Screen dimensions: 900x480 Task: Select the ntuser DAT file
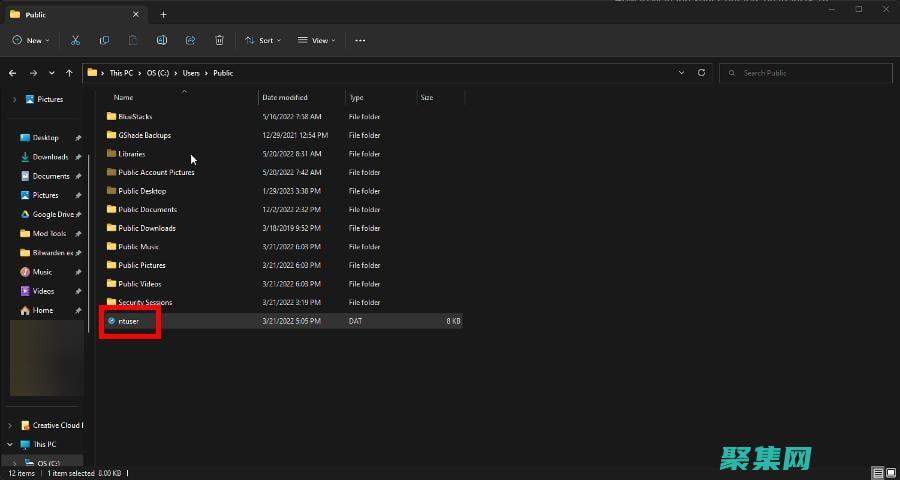coord(128,321)
